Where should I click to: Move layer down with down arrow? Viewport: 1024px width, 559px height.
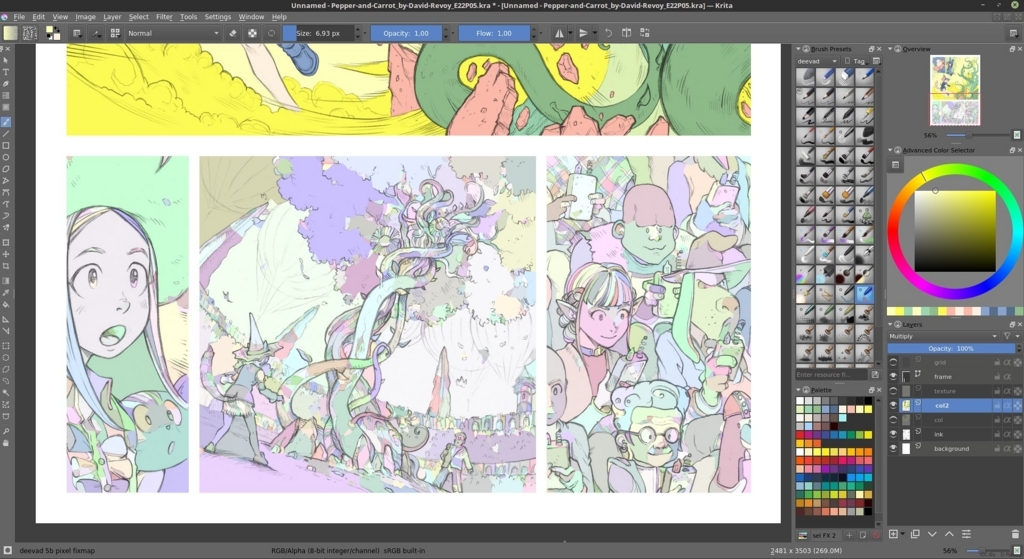[932, 534]
